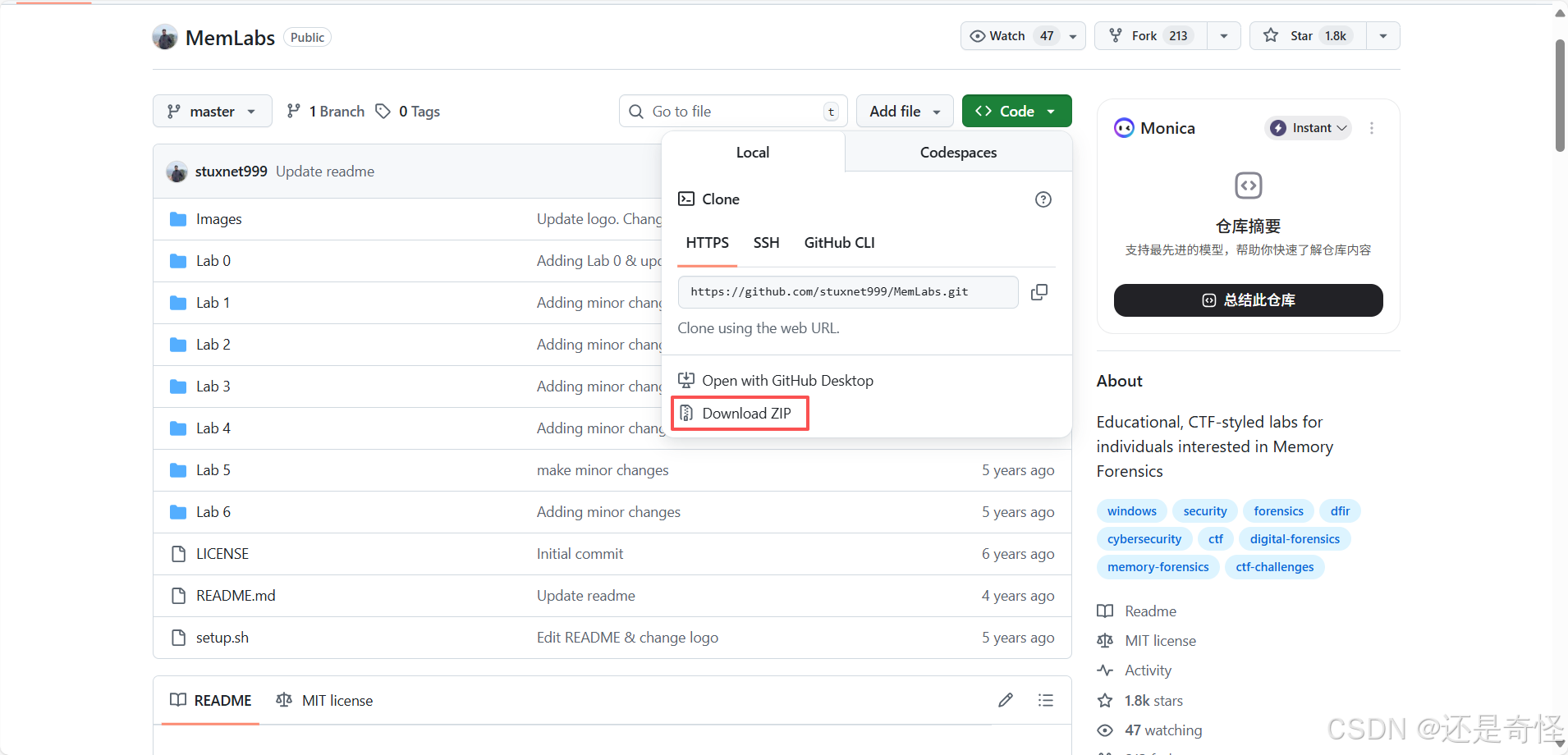Click the 0 Tags tag icon
This screenshot has height=755, width=1568.
(x=383, y=111)
